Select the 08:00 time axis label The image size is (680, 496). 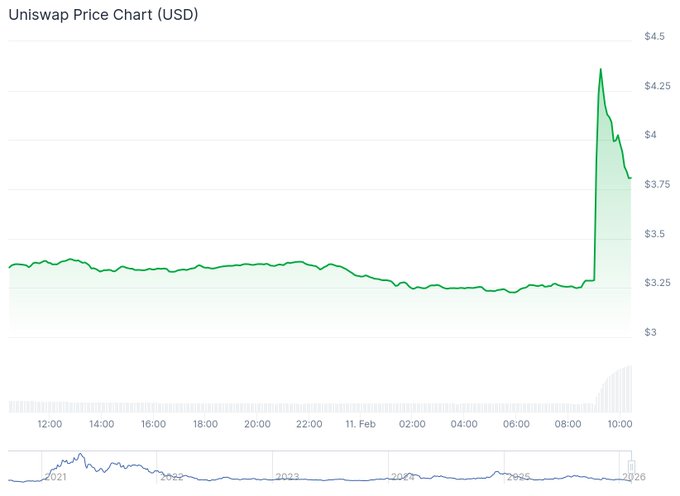[x=567, y=424]
